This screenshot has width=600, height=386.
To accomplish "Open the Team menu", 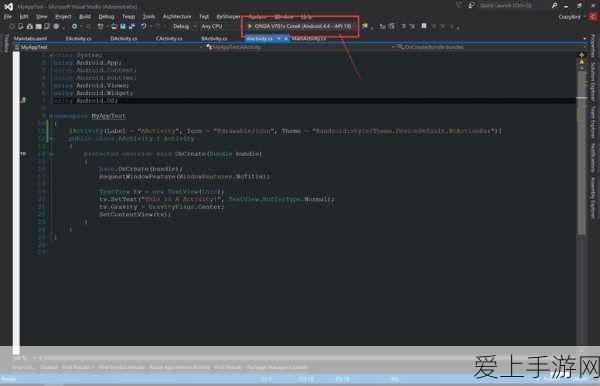I will click(129, 16).
